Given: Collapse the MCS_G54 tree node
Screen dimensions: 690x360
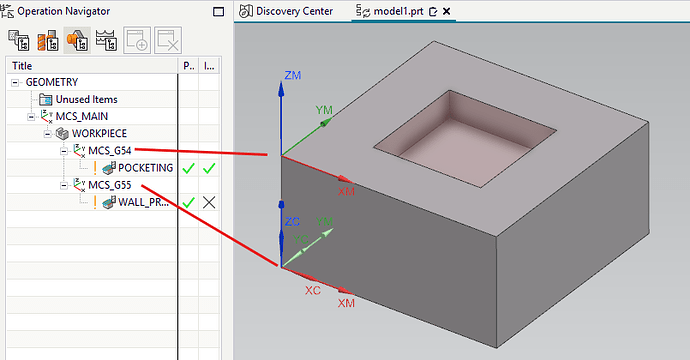Looking at the screenshot, I should 64,151.
